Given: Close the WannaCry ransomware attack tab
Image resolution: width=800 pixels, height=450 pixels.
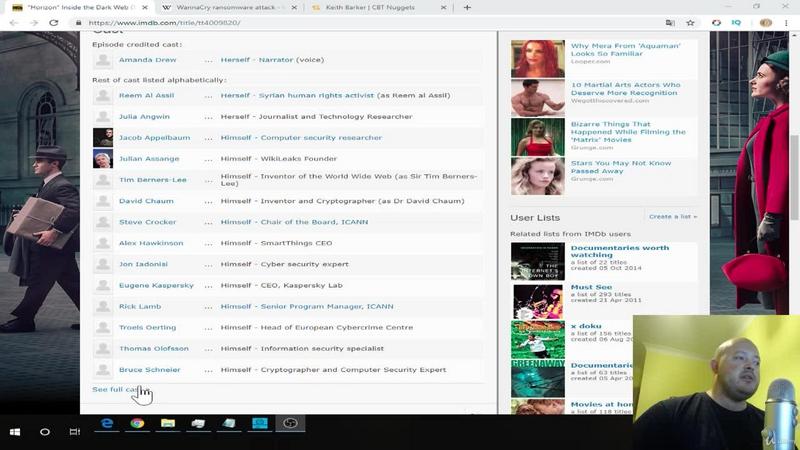Looking at the screenshot, I should (294, 8).
